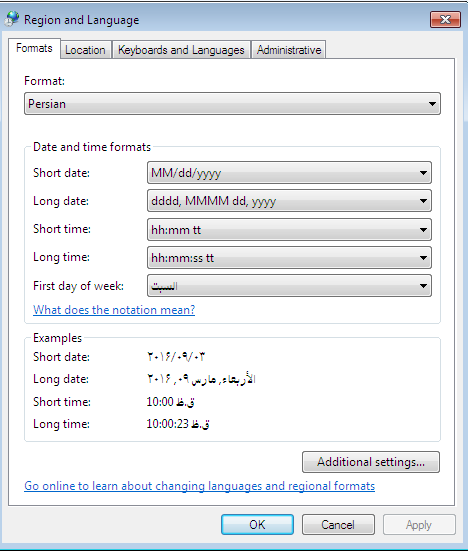468x551 pixels.
Task: Click the Region and Language globe icon
Action: point(12,19)
